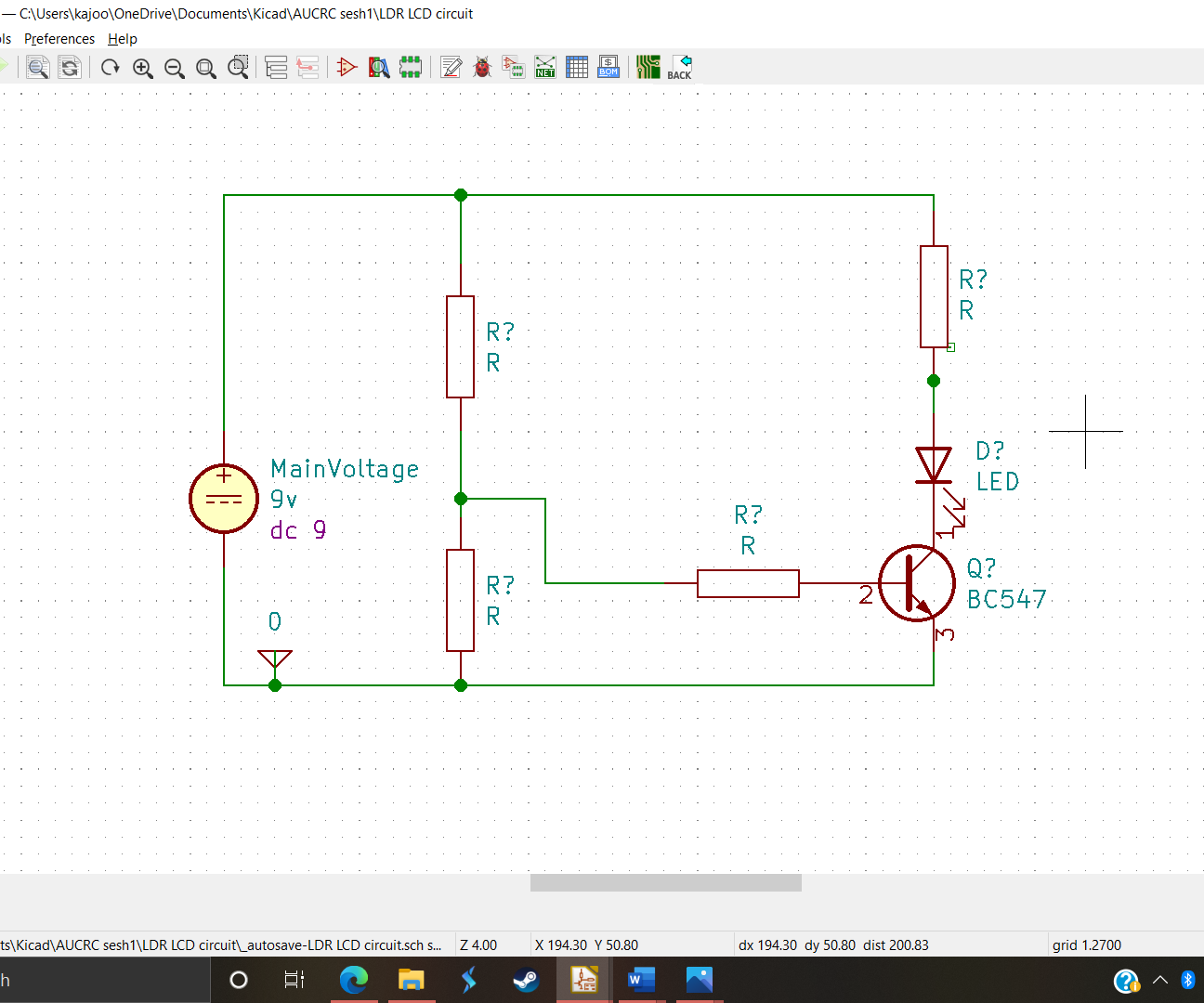Run the Electrical Rules Check ladybug icon
Viewport: 1204px width, 1003px height.
pyautogui.click(x=482, y=67)
